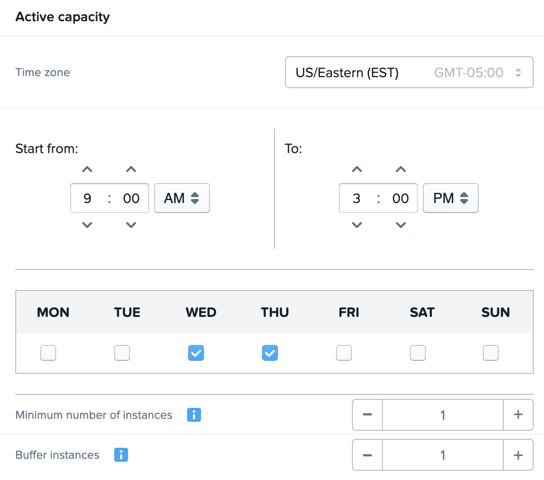This screenshot has width=544, height=480.
Task: Open the US/Eastern time zone dropdown
Action: pyautogui.click(x=409, y=72)
